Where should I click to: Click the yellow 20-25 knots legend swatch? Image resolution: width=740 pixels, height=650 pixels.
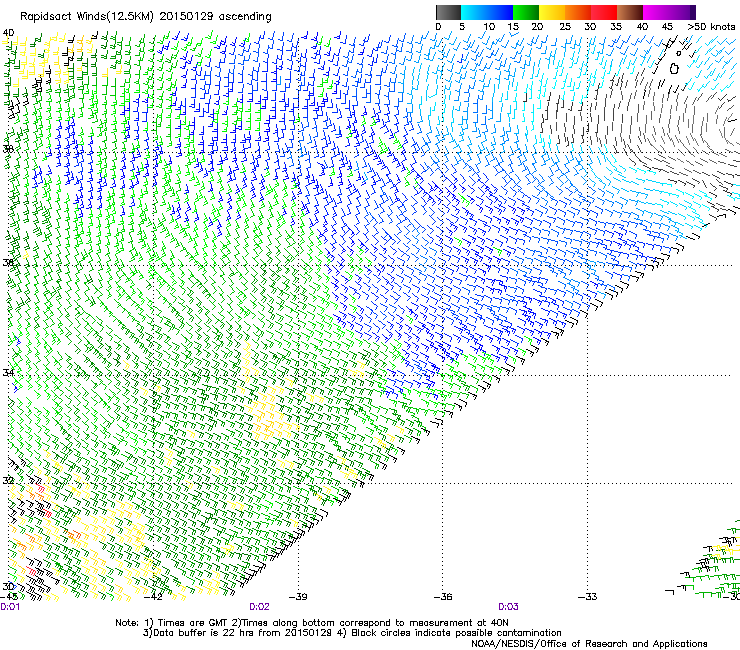(552, 12)
